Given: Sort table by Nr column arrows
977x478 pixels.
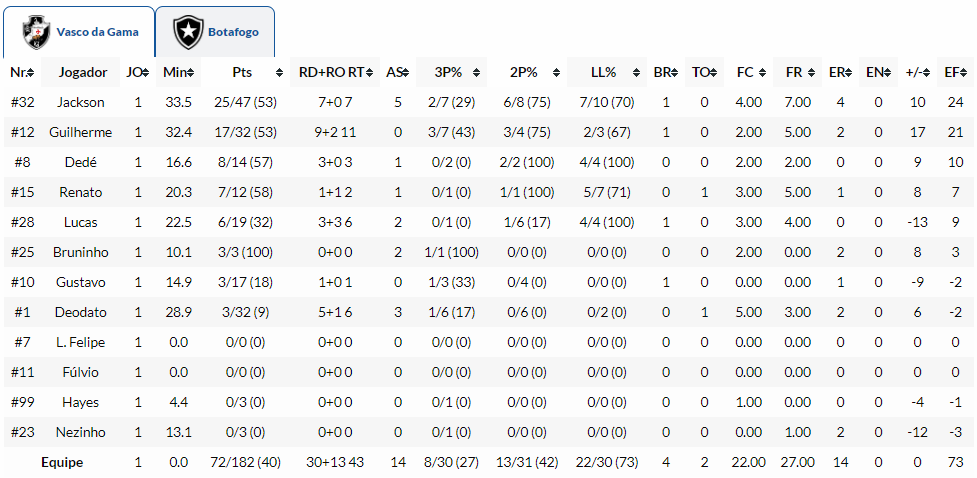Looking at the screenshot, I should click(x=33, y=73).
